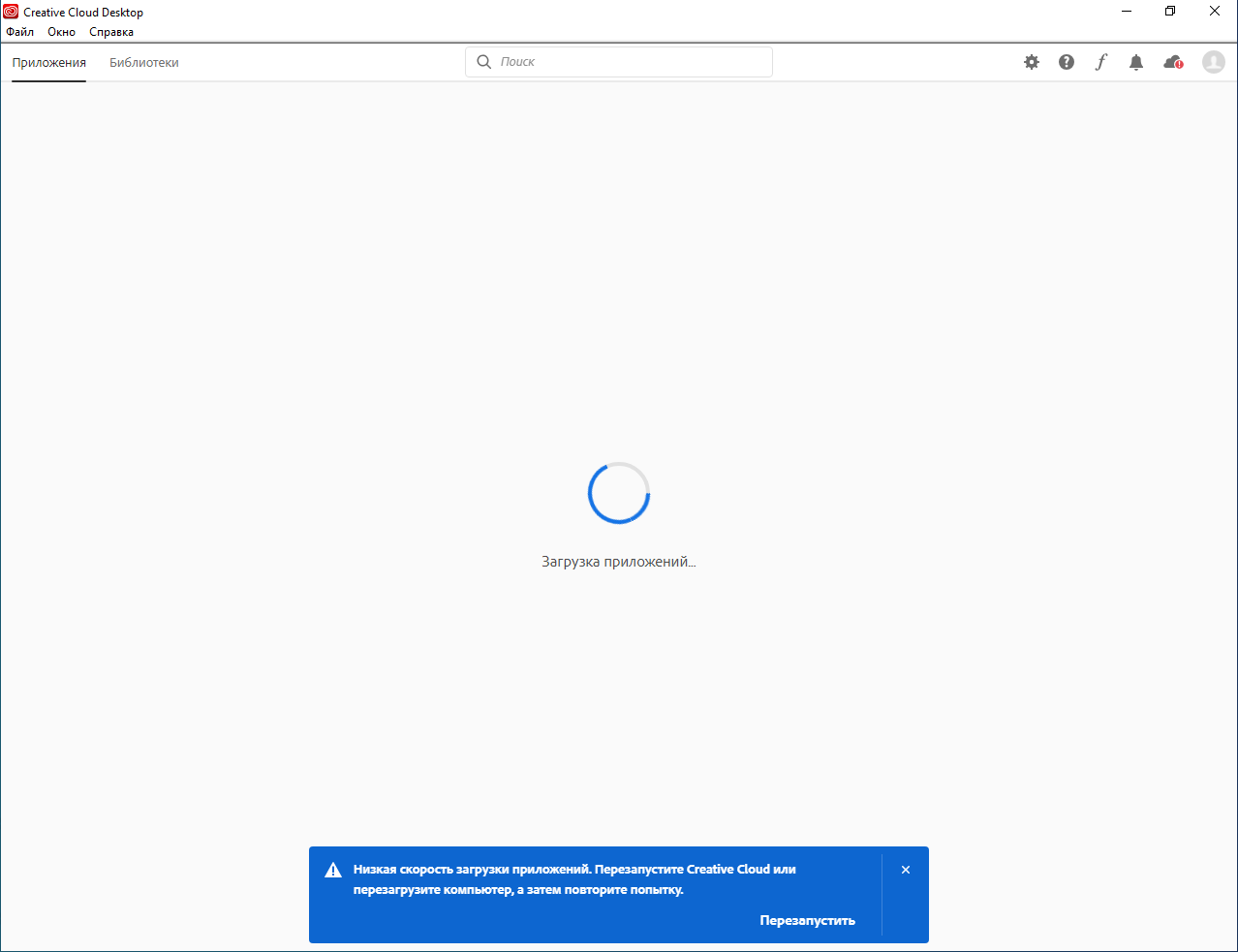The image size is (1238, 952).
Task: Open the Окно menu
Action: [61, 32]
